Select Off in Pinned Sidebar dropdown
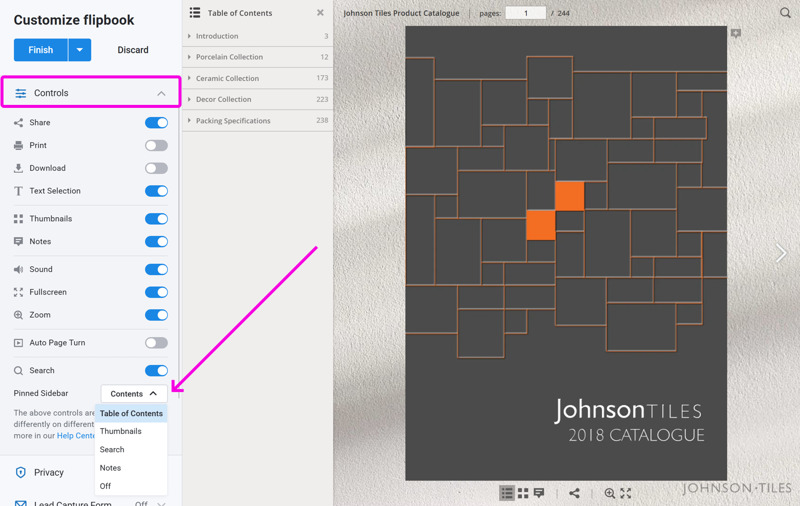Image resolution: width=800 pixels, height=506 pixels. click(131, 487)
